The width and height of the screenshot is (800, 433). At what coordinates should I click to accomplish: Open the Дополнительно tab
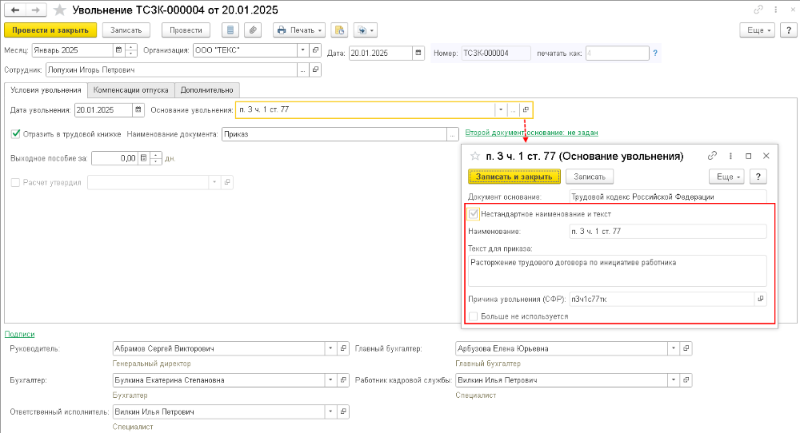coord(207,90)
